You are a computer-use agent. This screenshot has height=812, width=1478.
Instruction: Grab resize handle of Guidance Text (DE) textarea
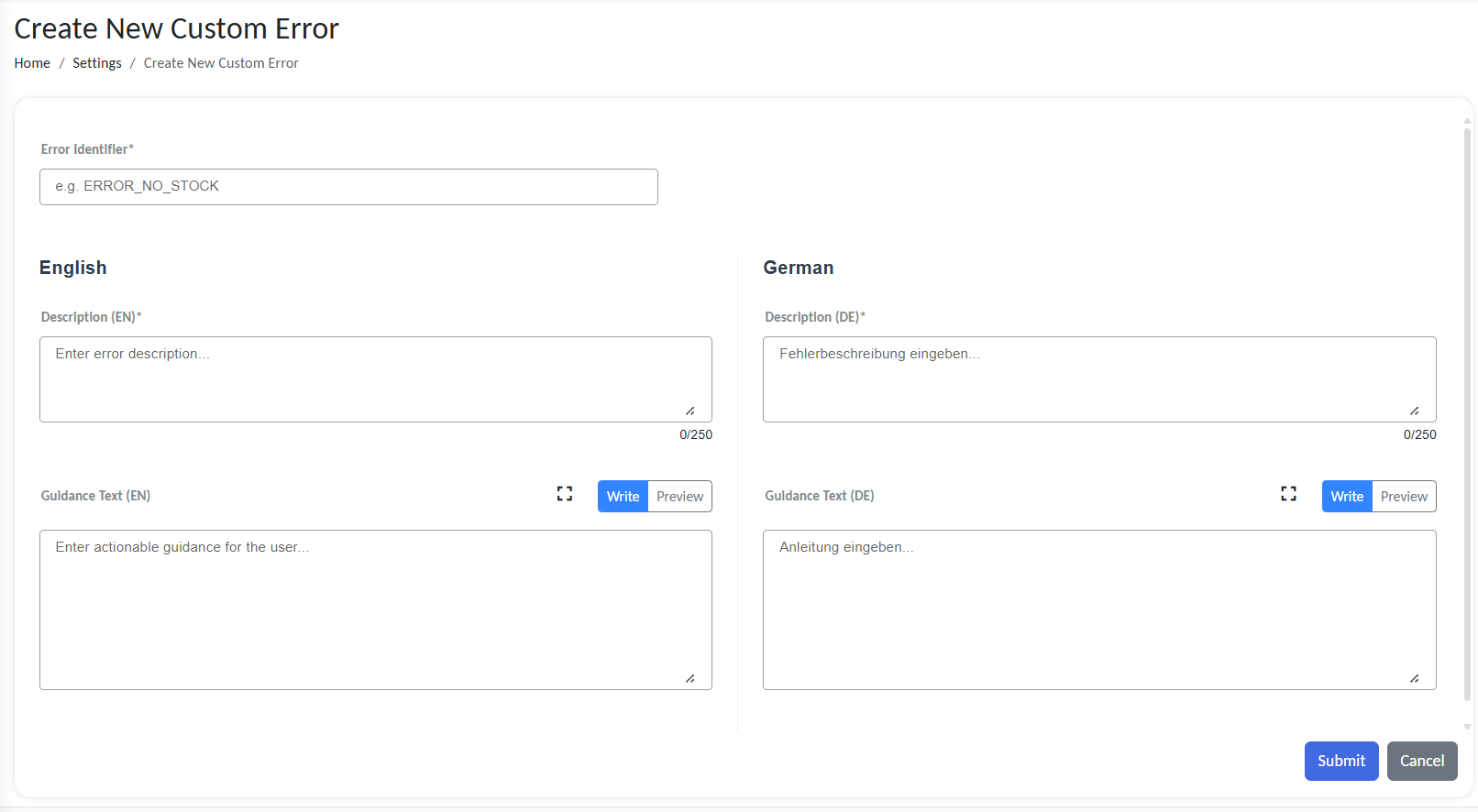click(1414, 679)
